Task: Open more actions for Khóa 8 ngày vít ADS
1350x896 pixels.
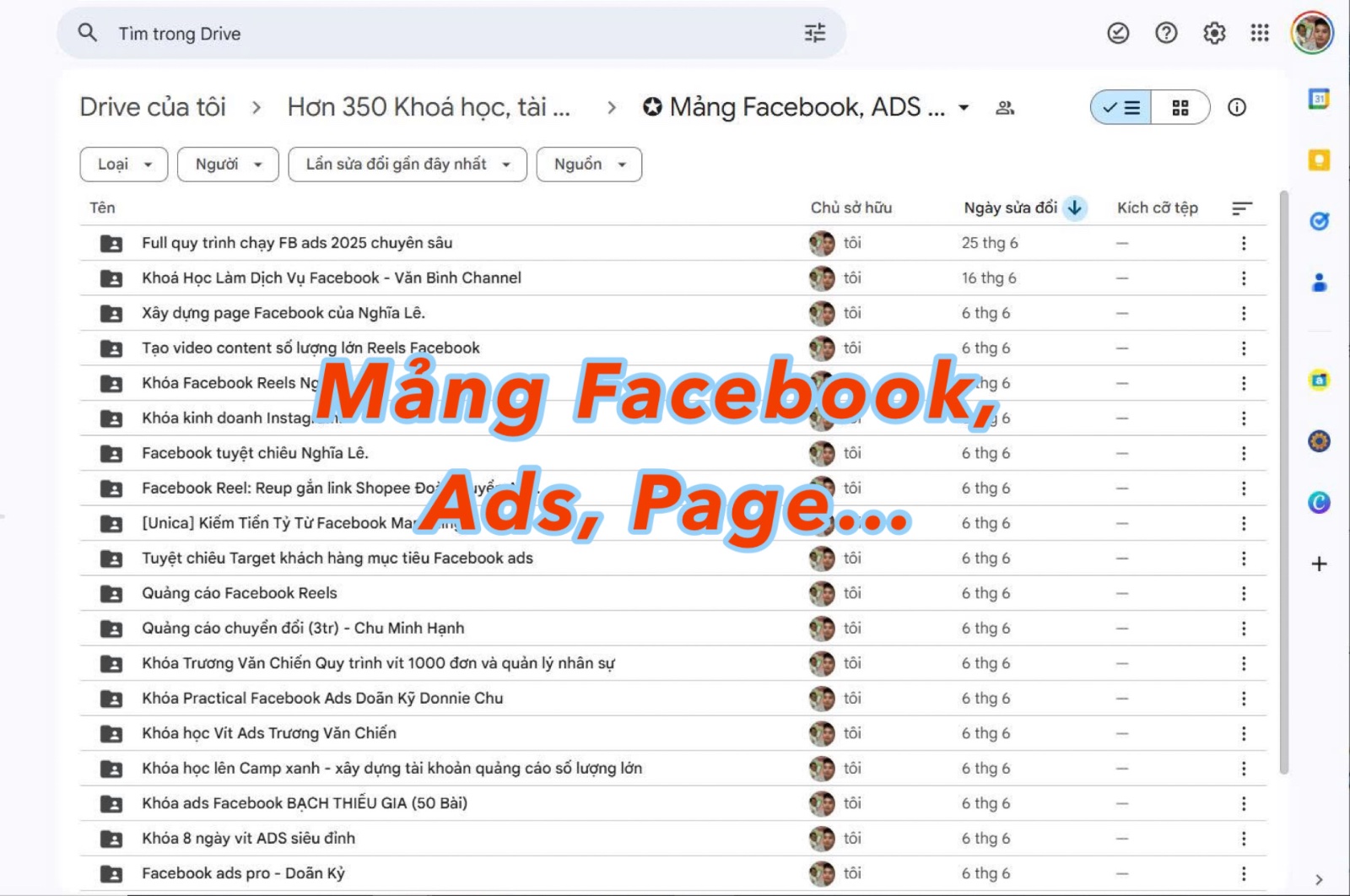Action: (1243, 838)
